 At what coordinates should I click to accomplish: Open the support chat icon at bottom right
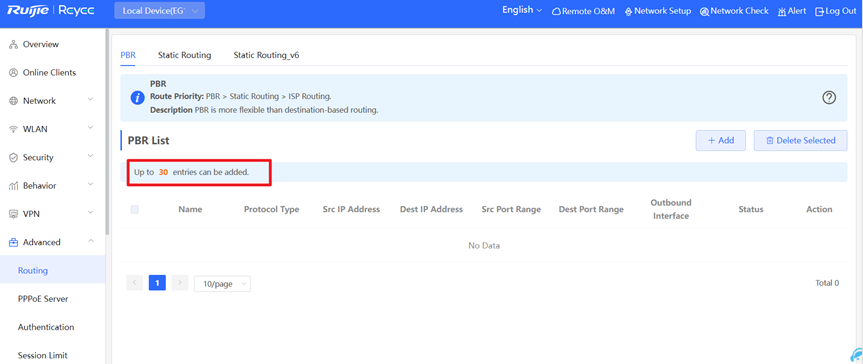click(856, 354)
